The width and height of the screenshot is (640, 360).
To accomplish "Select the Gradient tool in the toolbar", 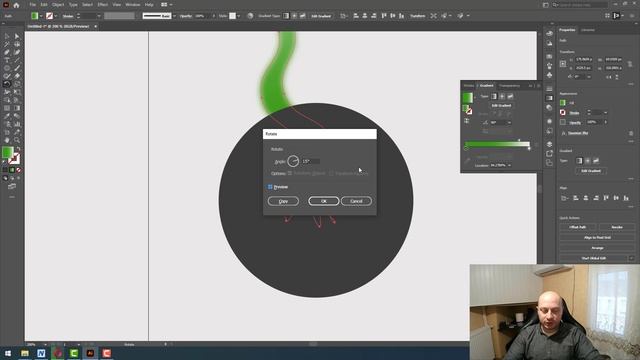I will point(17,108).
